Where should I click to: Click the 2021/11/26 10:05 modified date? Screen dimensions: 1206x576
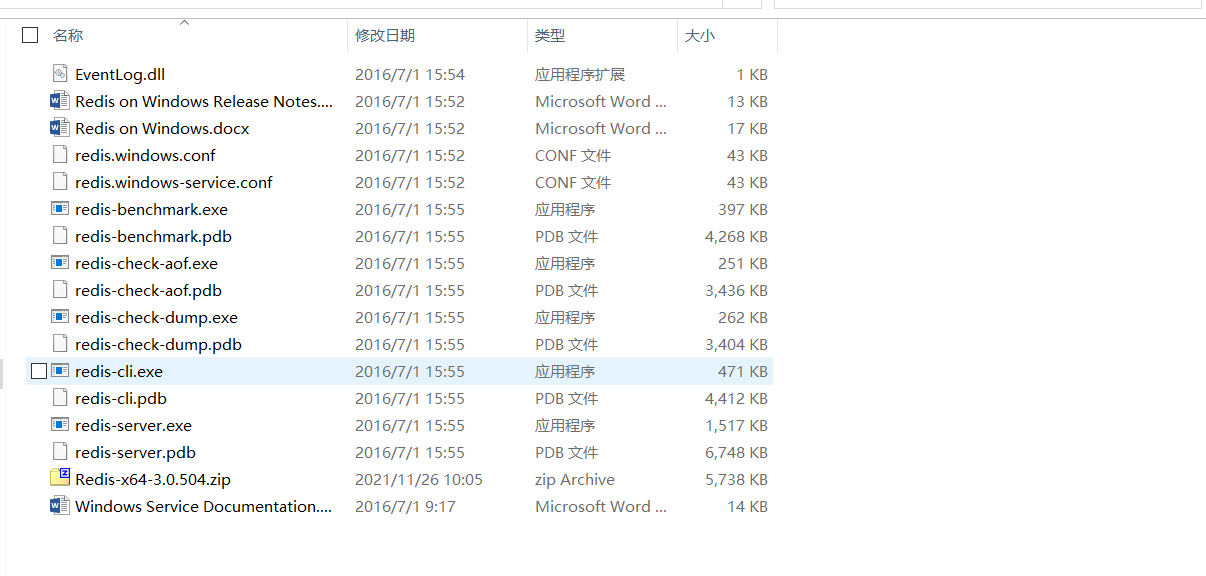click(419, 479)
